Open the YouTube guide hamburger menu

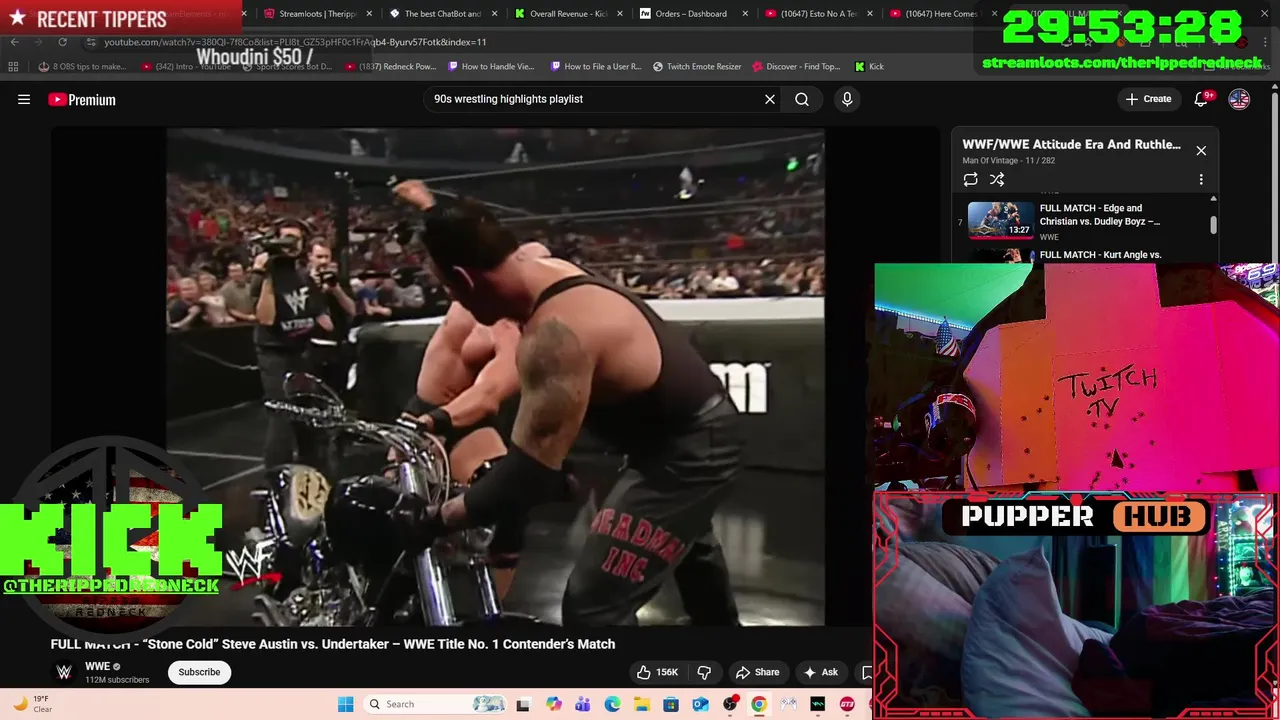[x=24, y=99]
